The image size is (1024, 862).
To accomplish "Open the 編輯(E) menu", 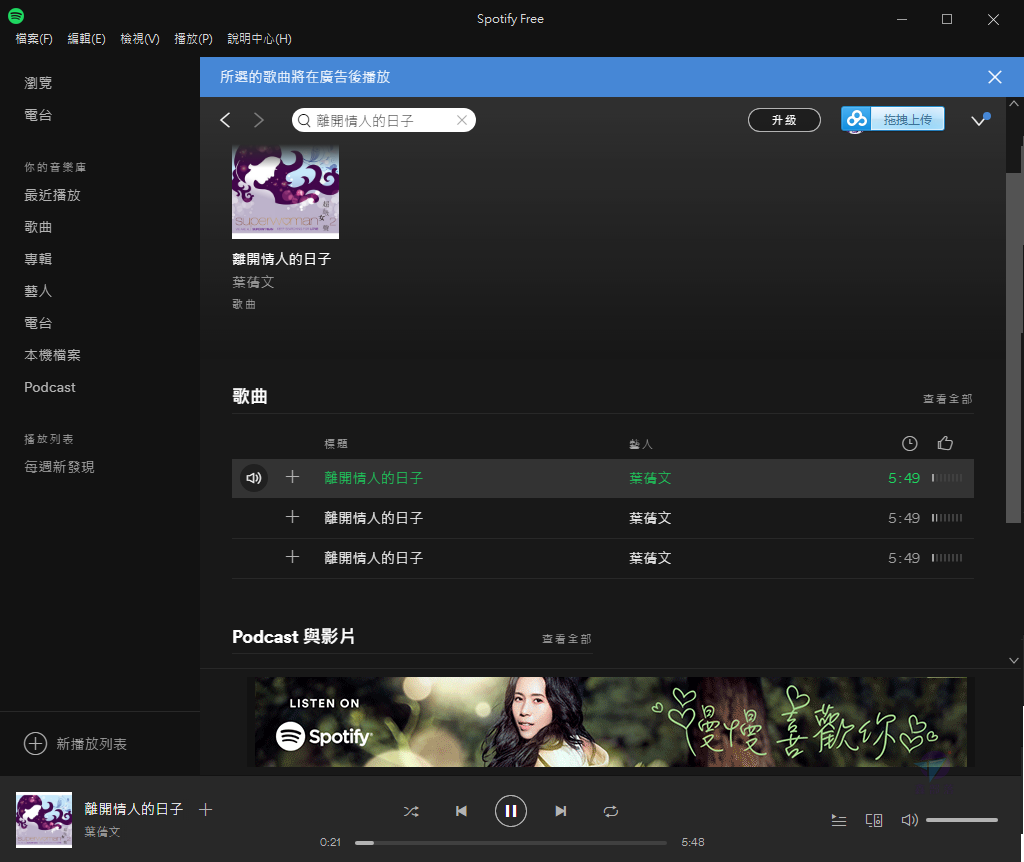I will pyautogui.click(x=86, y=39).
